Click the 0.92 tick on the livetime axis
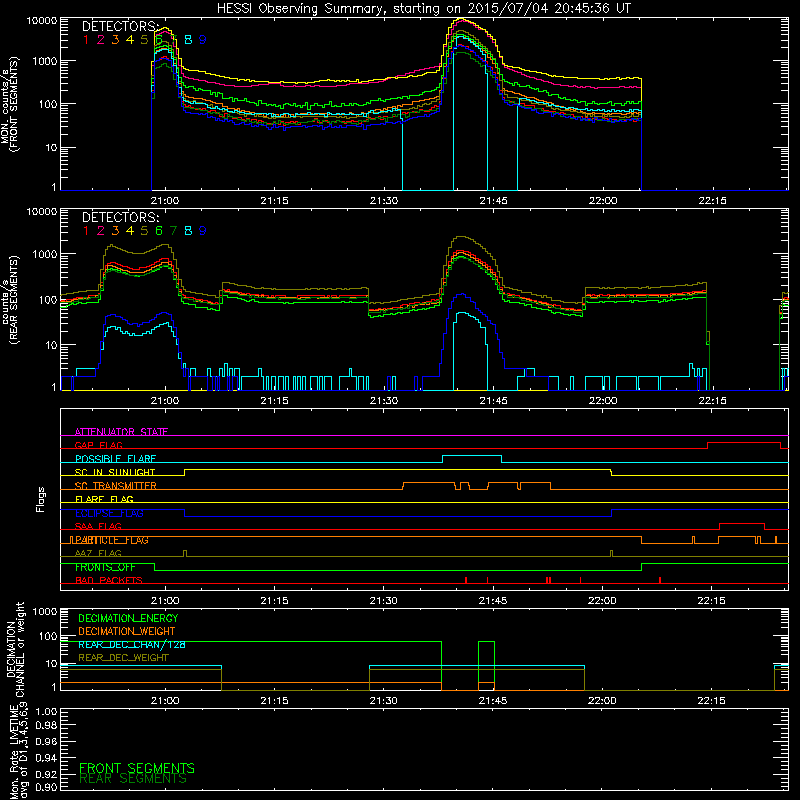This screenshot has height=800, width=800. [x=46, y=774]
